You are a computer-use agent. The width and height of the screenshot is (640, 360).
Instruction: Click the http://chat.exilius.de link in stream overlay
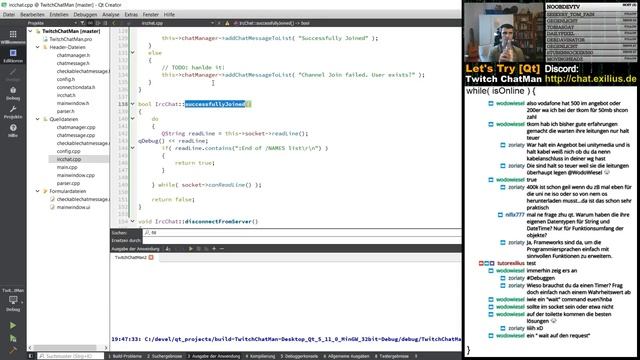tap(590, 79)
